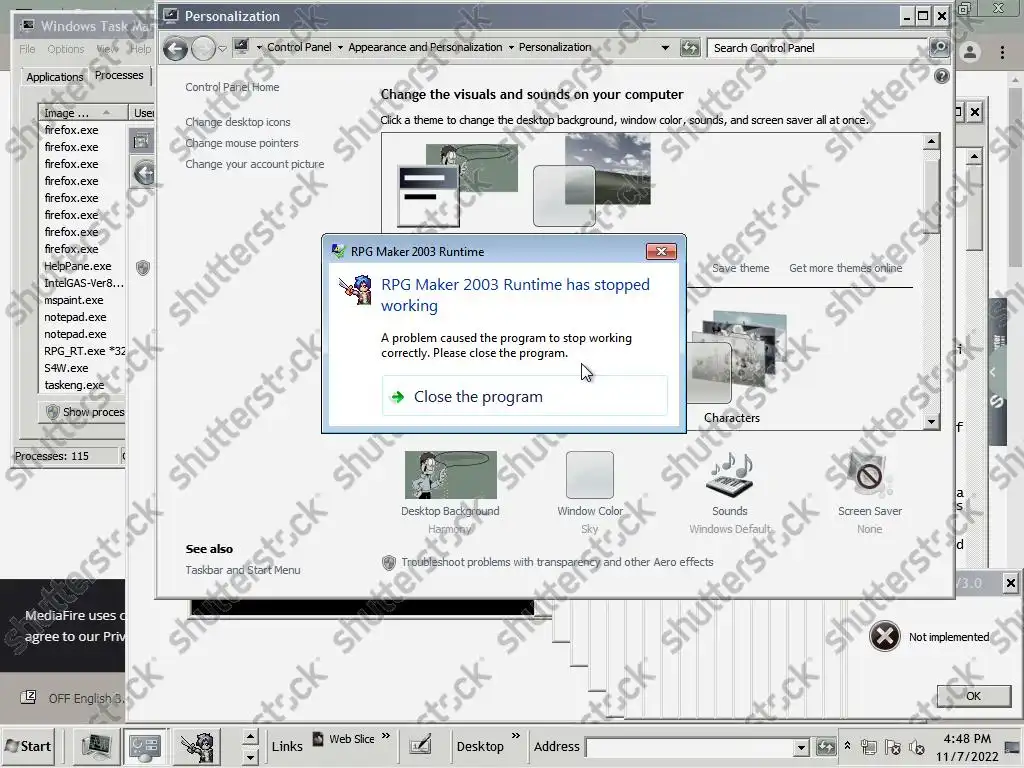Select HelpPane.exe process in Task Manager
This screenshot has height=768, width=1024.
click(78, 266)
